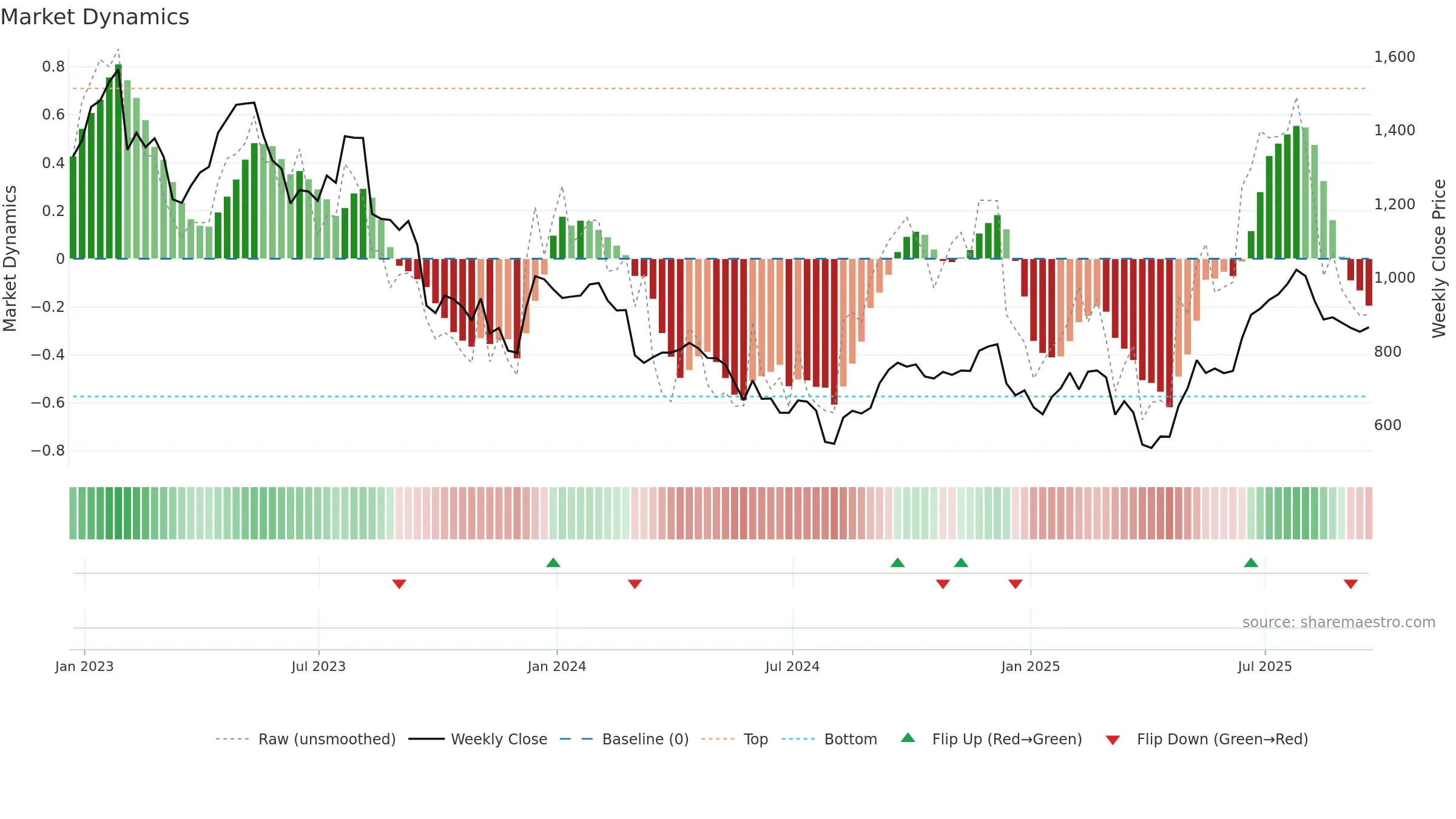The image size is (1456, 819).
Task: Toggle the Top legend entry
Action: [735, 739]
